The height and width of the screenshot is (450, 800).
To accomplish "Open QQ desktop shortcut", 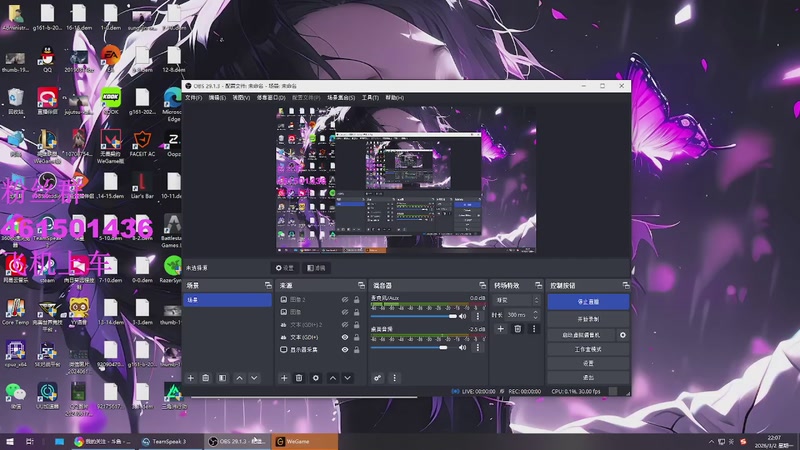I will coord(47,59).
